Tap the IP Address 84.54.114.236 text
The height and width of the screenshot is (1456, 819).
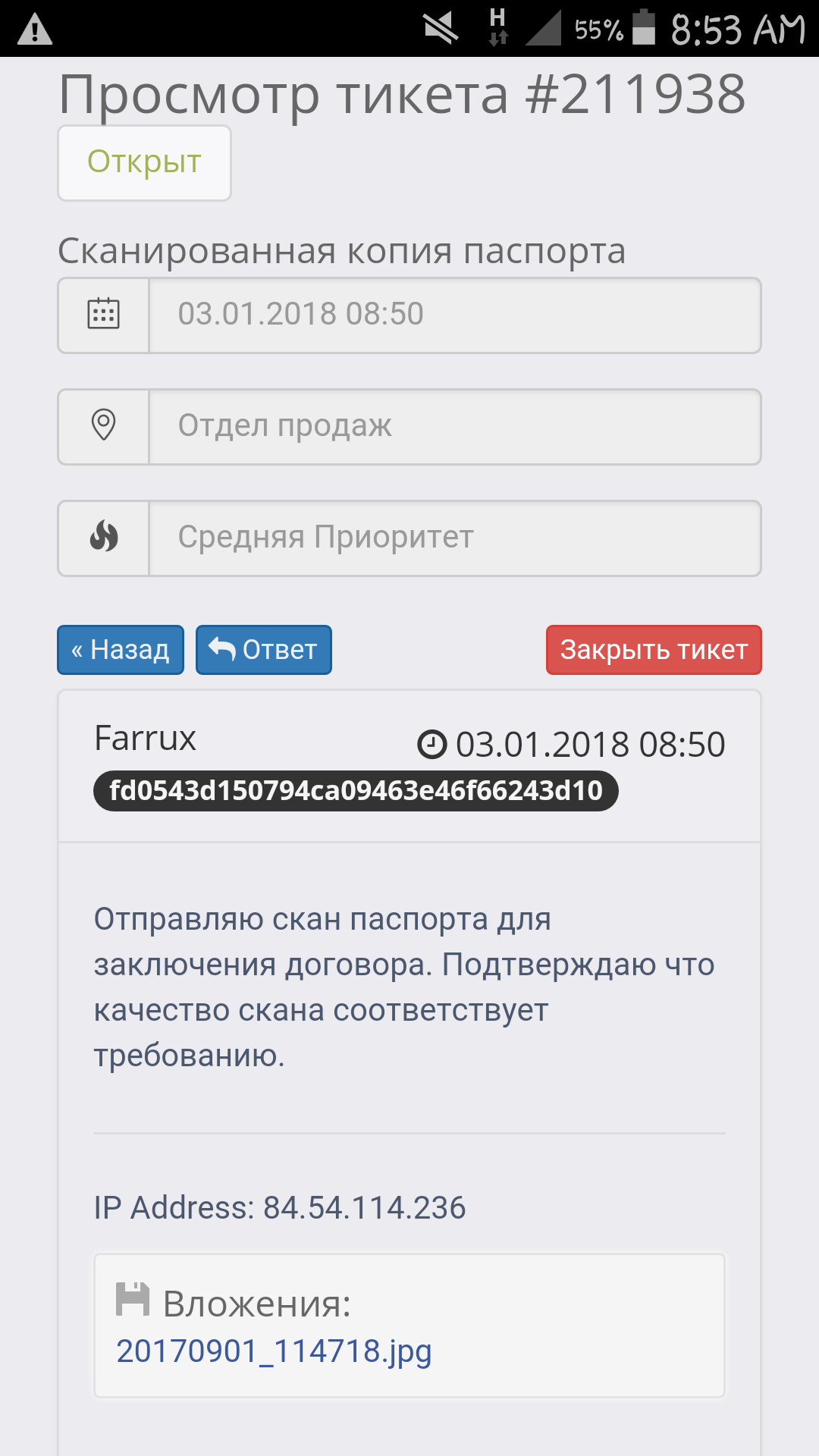[280, 1208]
